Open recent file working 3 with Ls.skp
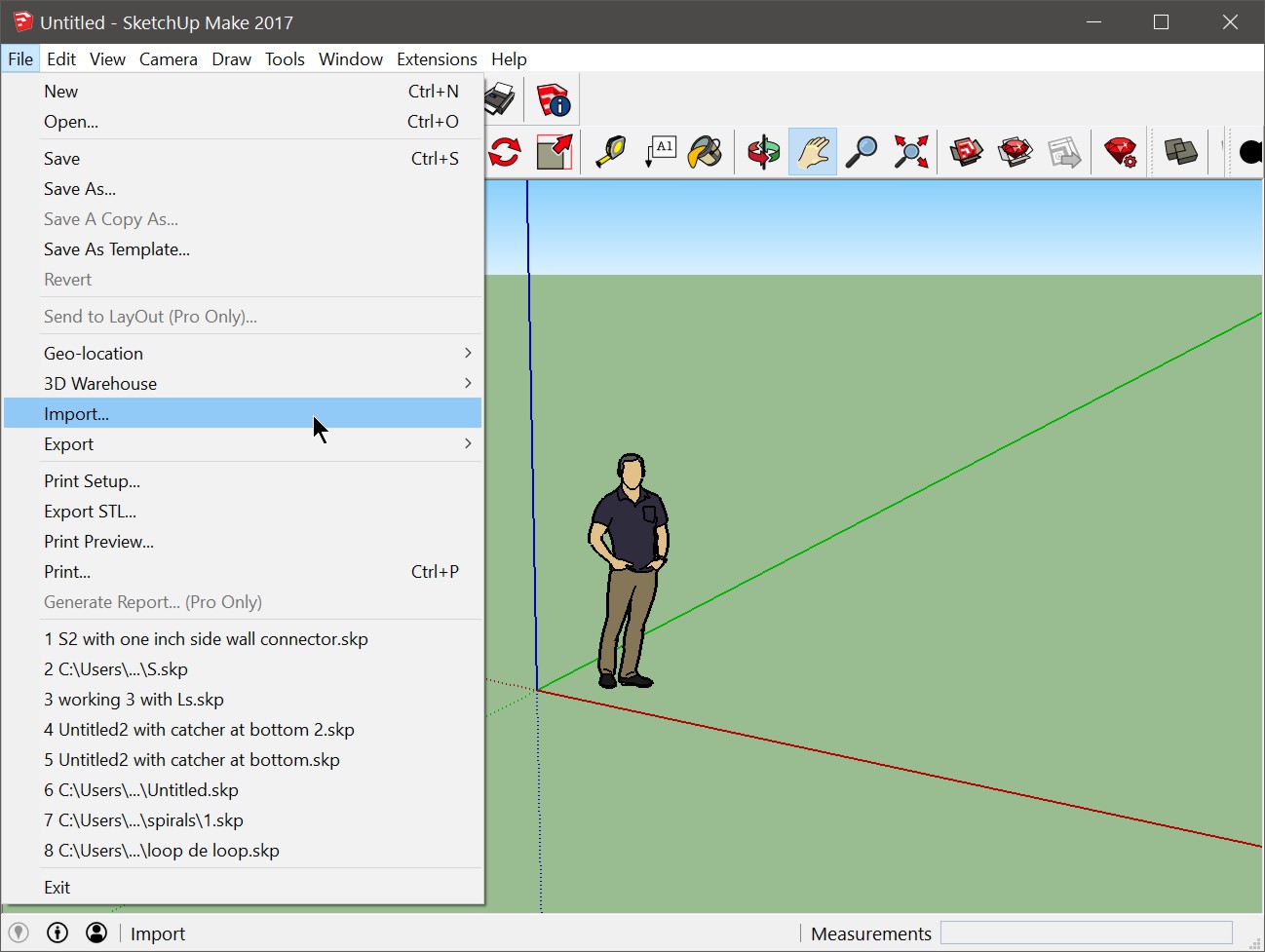The image size is (1265, 952). (x=243, y=699)
